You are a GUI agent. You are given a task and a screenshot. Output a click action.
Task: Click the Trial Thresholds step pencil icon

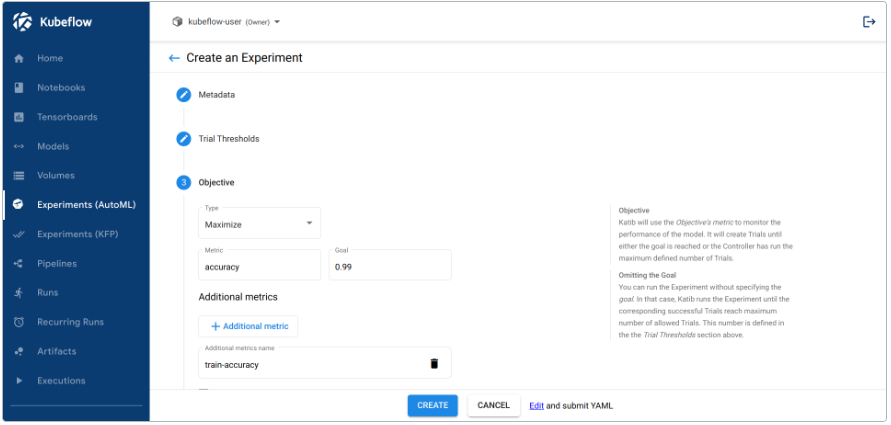pos(184,139)
